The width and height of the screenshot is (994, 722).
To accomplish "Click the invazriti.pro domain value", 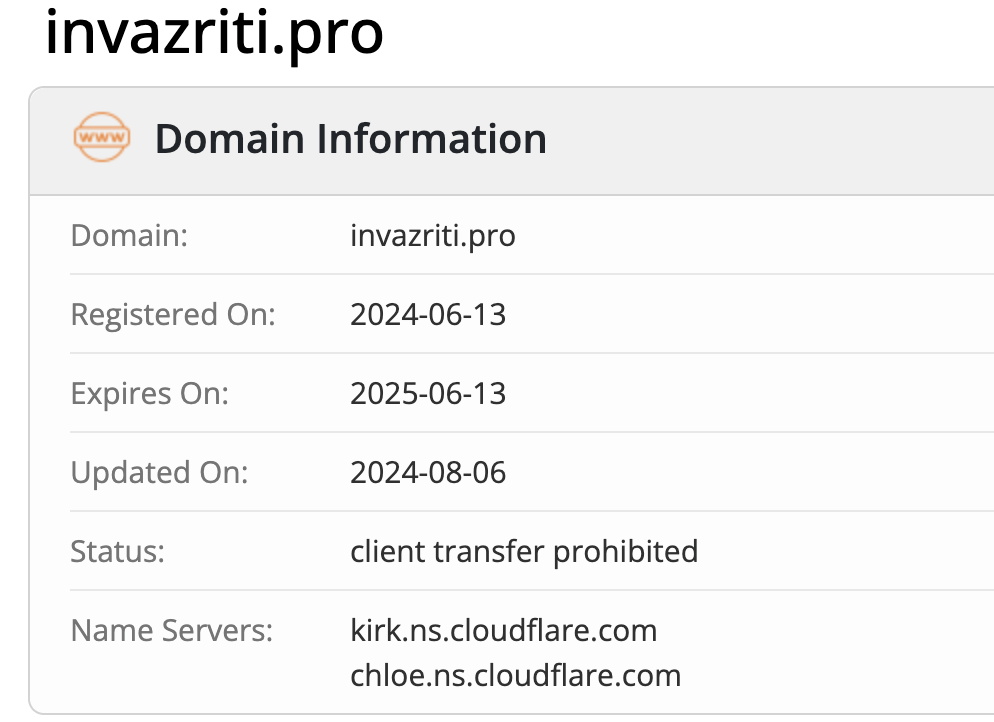I will [x=433, y=236].
